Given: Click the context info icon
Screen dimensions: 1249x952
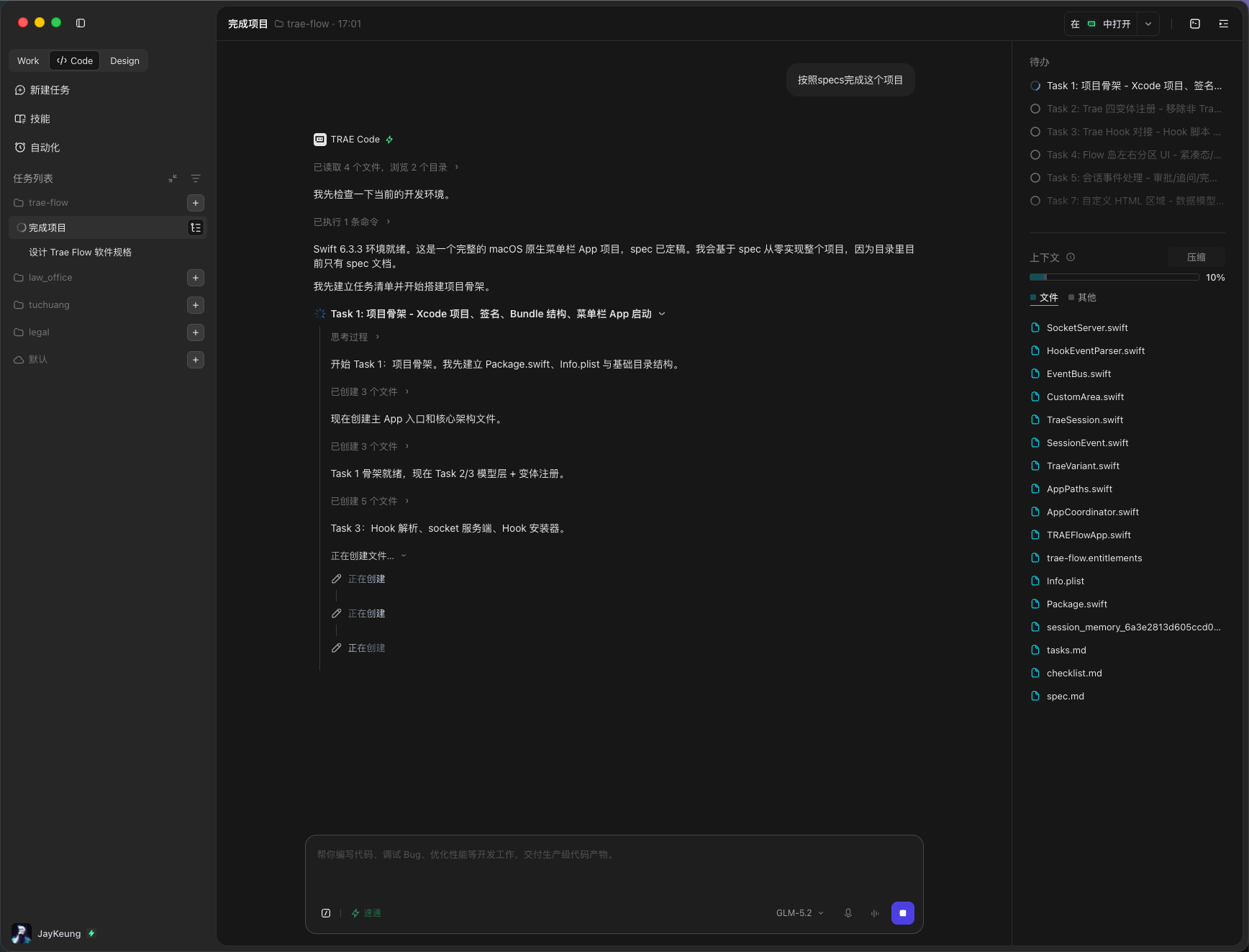Looking at the screenshot, I should 1071,257.
